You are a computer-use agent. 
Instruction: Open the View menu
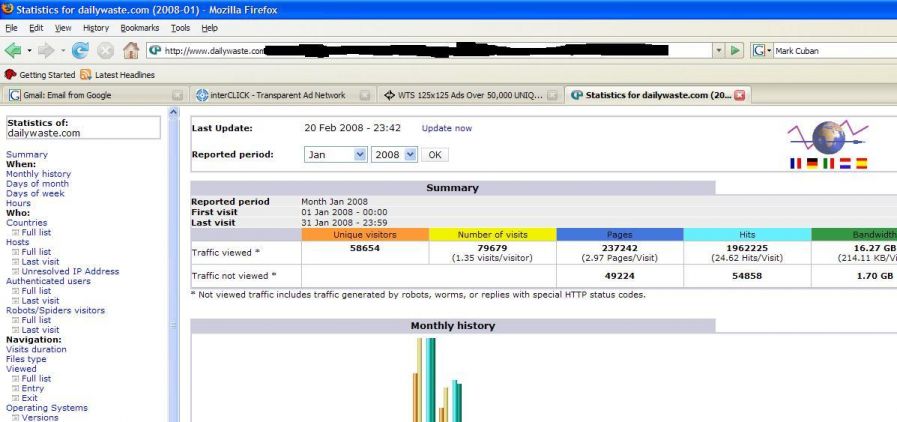(x=63, y=27)
